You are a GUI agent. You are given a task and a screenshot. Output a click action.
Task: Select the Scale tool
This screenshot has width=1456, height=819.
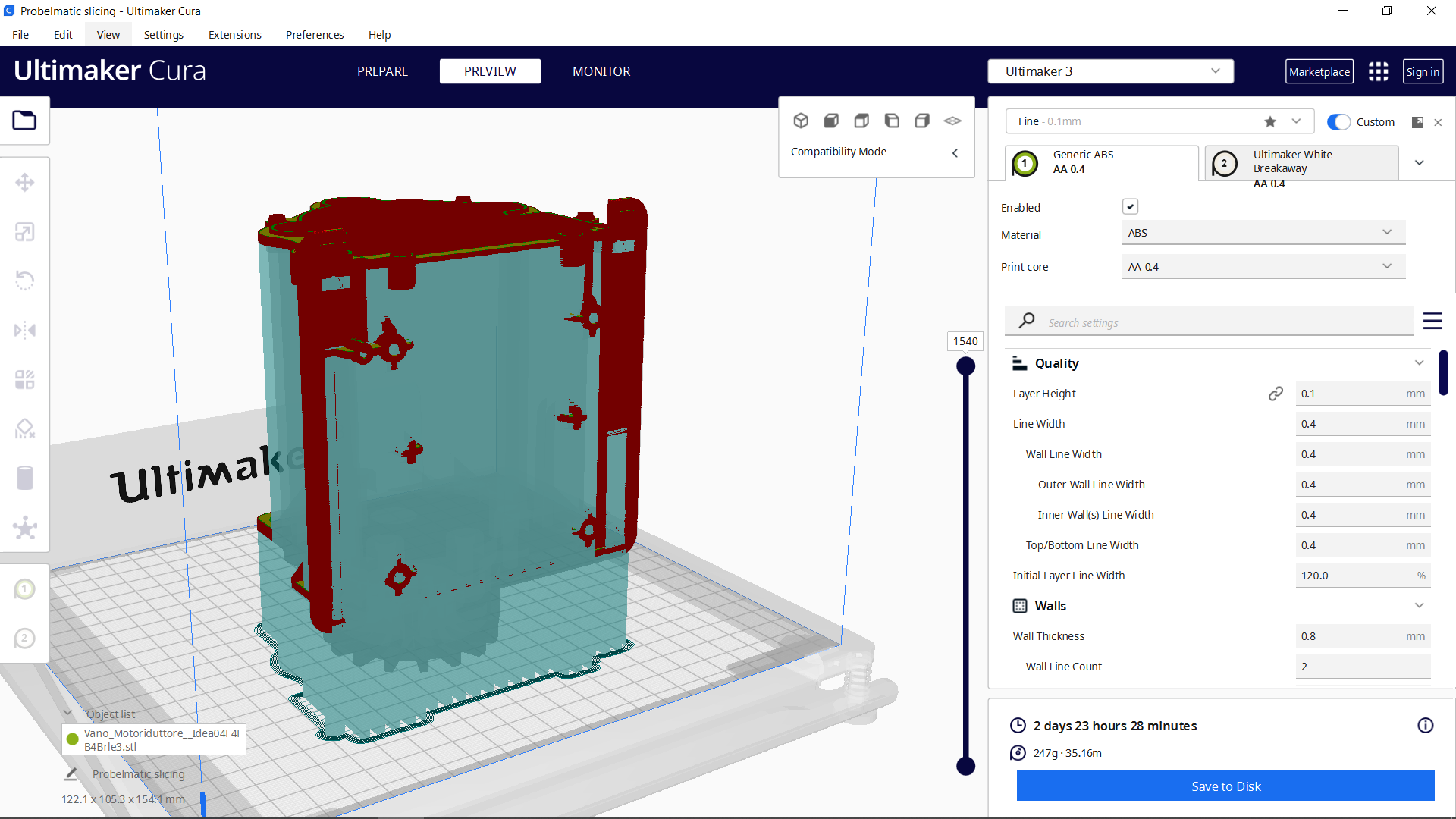tap(25, 231)
